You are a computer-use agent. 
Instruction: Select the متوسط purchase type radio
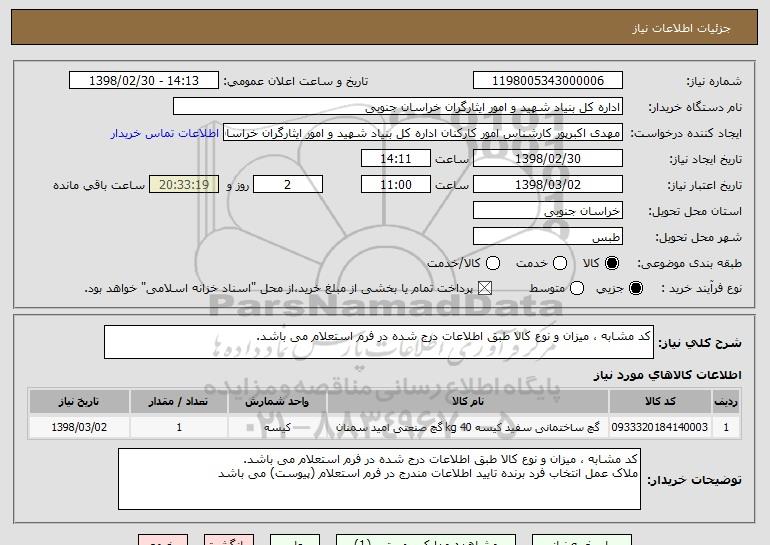click(x=577, y=288)
